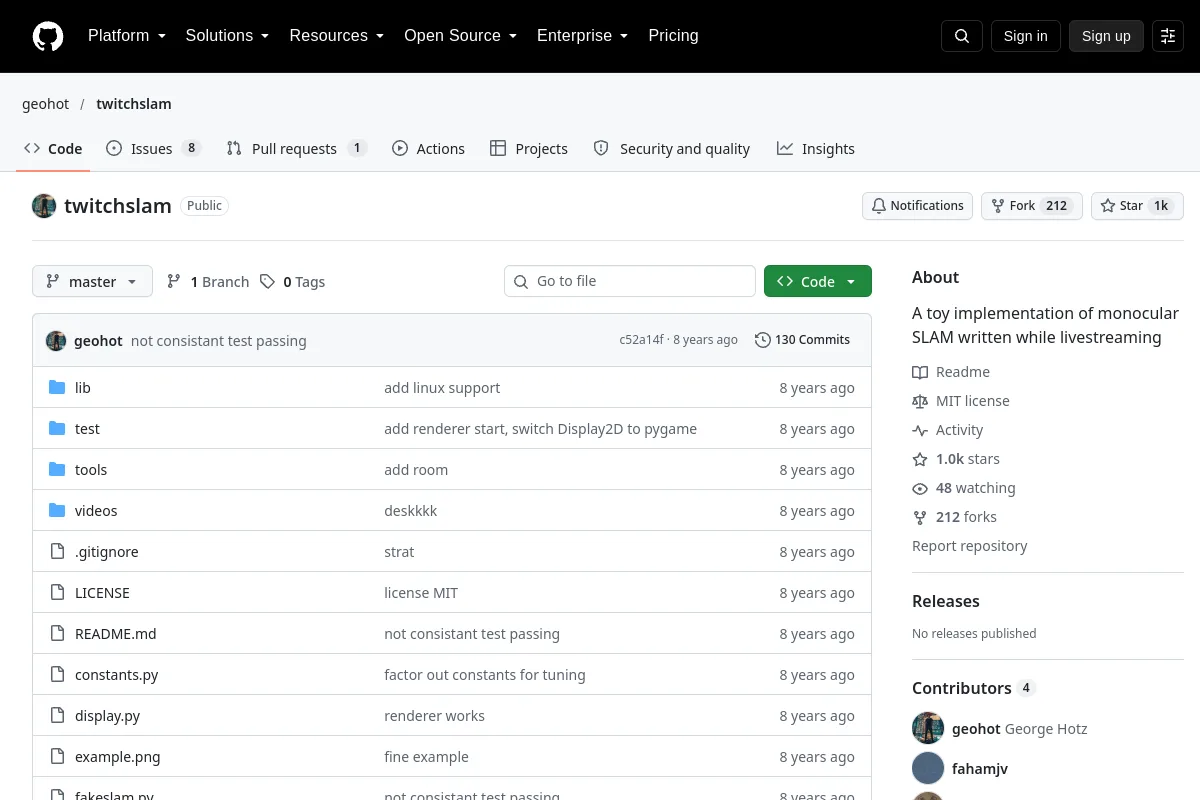Image resolution: width=1200 pixels, height=800 pixels.
Task: Click the geohot owner breadcrumb link
Action: tap(46, 104)
